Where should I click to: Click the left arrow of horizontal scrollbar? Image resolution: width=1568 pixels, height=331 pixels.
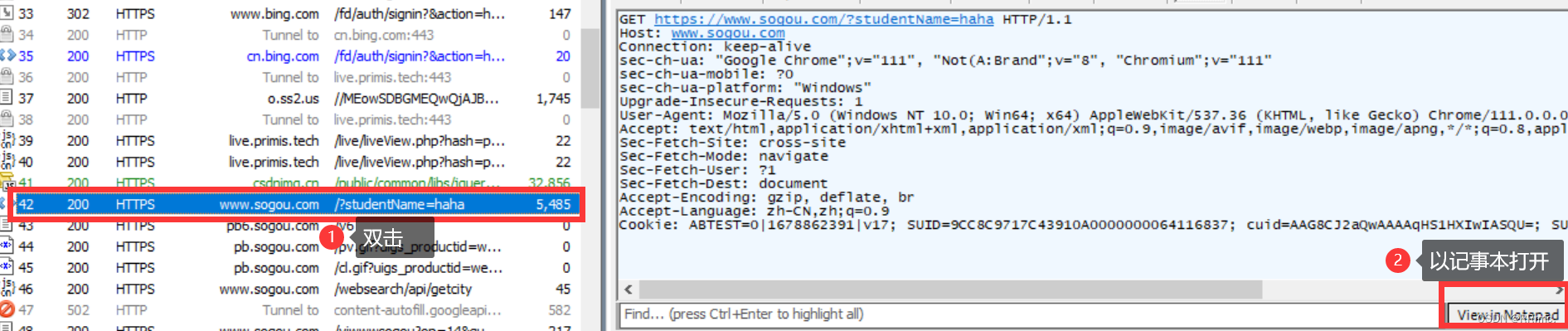(x=629, y=289)
